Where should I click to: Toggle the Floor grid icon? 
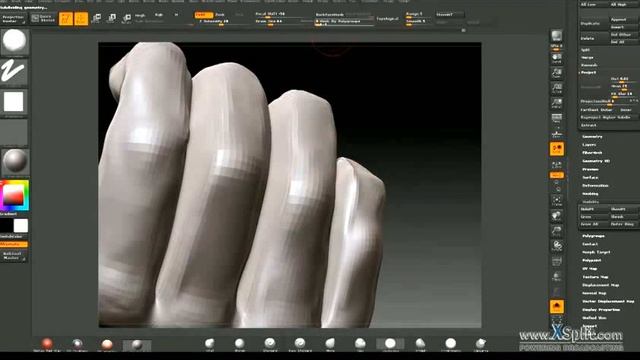pyautogui.click(x=557, y=133)
